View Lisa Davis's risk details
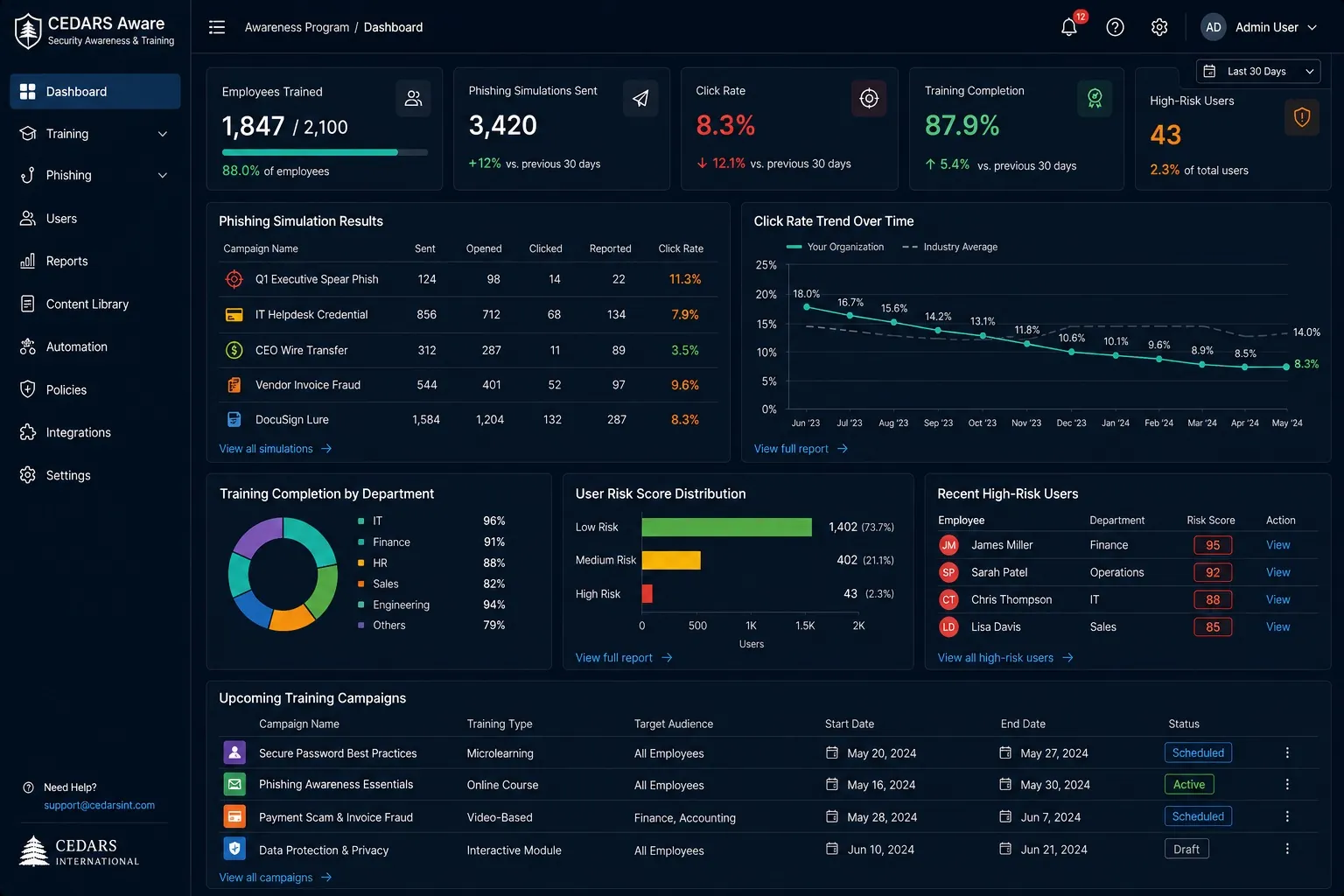The height and width of the screenshot is (896, 1344). pyautogui.click(x=1277, y=626)
